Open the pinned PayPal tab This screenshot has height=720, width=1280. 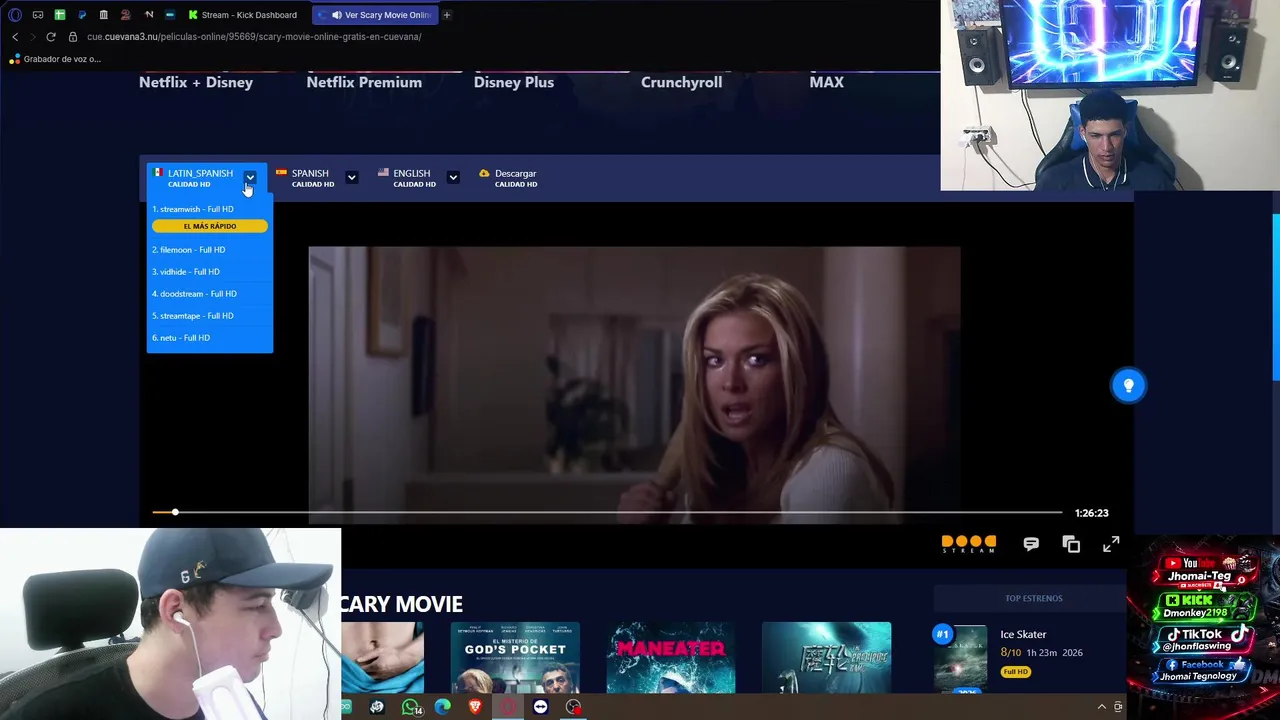(x=82, y=15)
